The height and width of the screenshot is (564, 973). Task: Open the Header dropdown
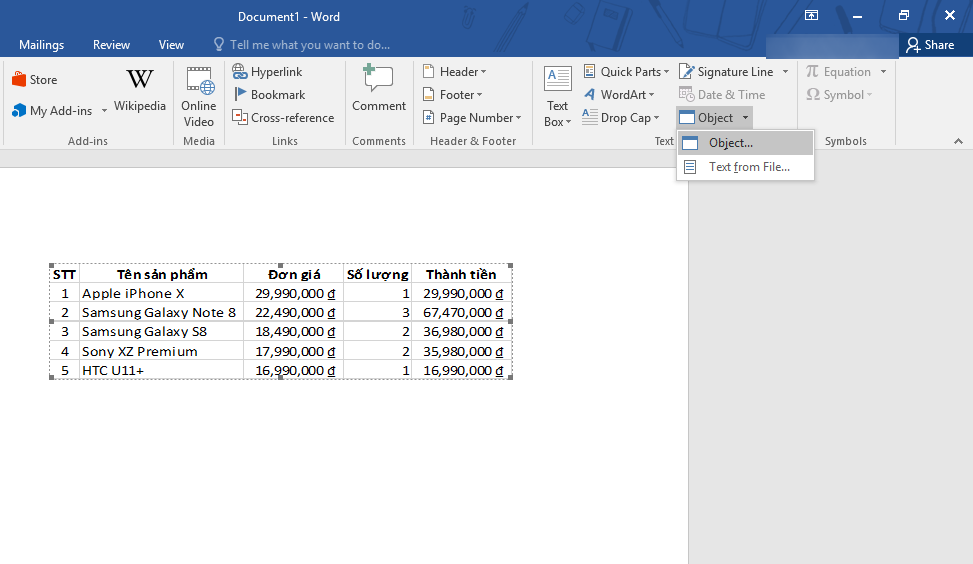pyautogui.click(x=454, y=72)
